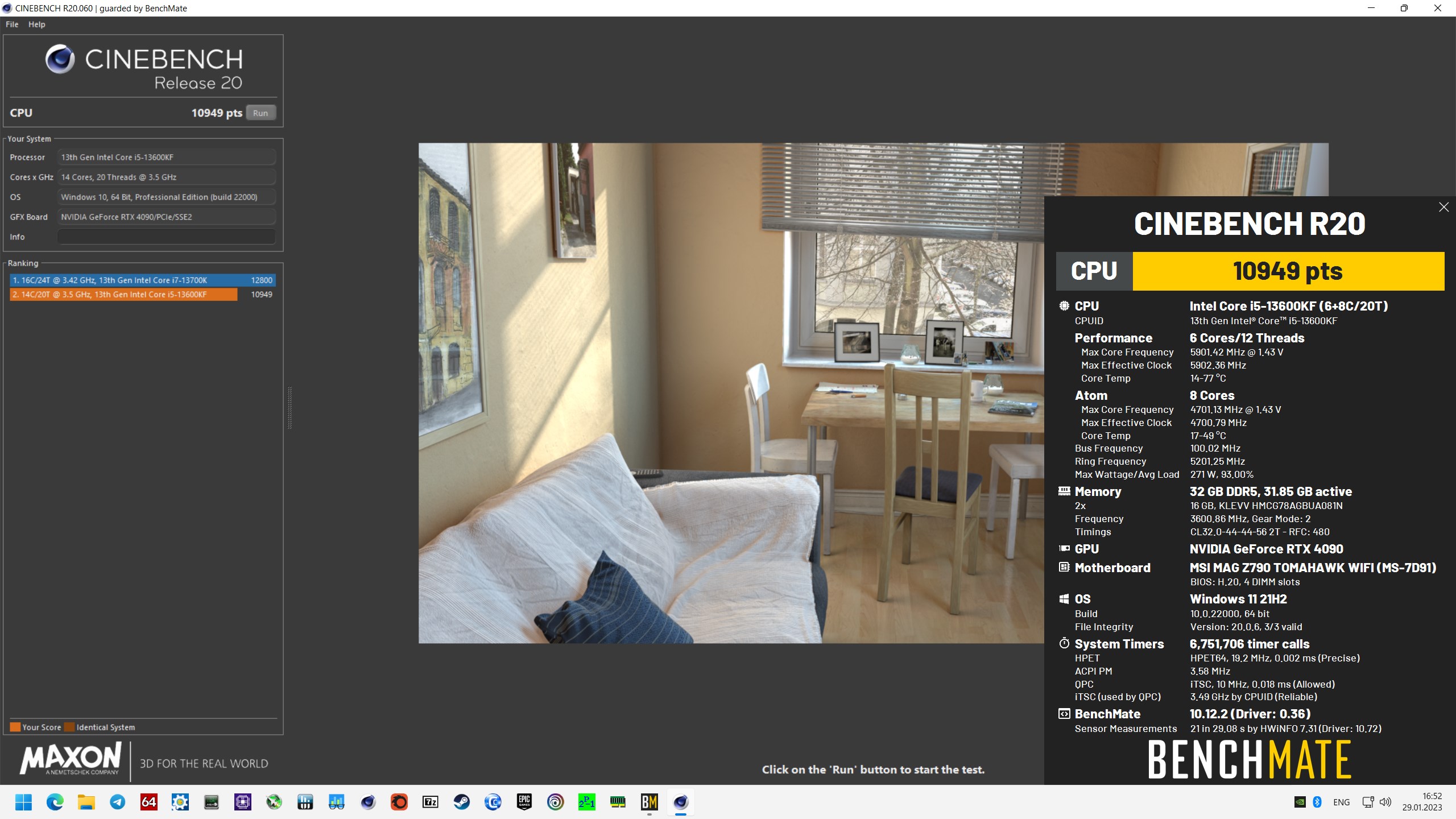Image resolution: width=1456 pixels, height=819 pixels.
Task: Open the volume control in system tray
Action: [x=1385, y=802]
